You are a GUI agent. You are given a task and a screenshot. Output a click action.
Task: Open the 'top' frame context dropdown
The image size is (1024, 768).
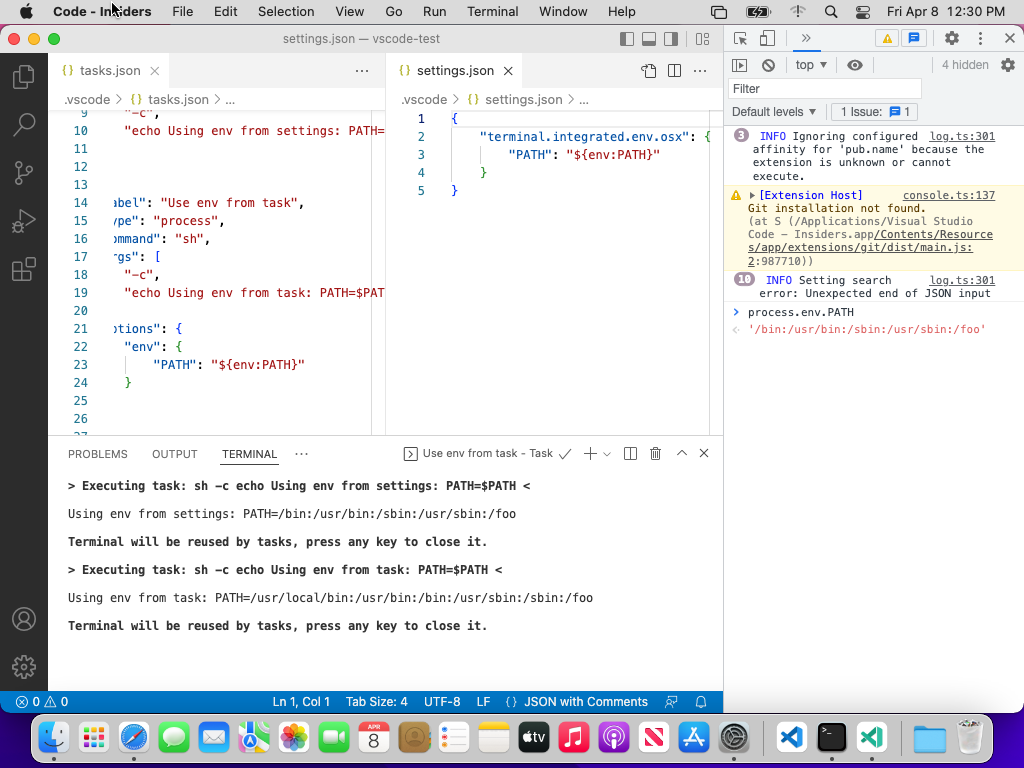(810, 64)
